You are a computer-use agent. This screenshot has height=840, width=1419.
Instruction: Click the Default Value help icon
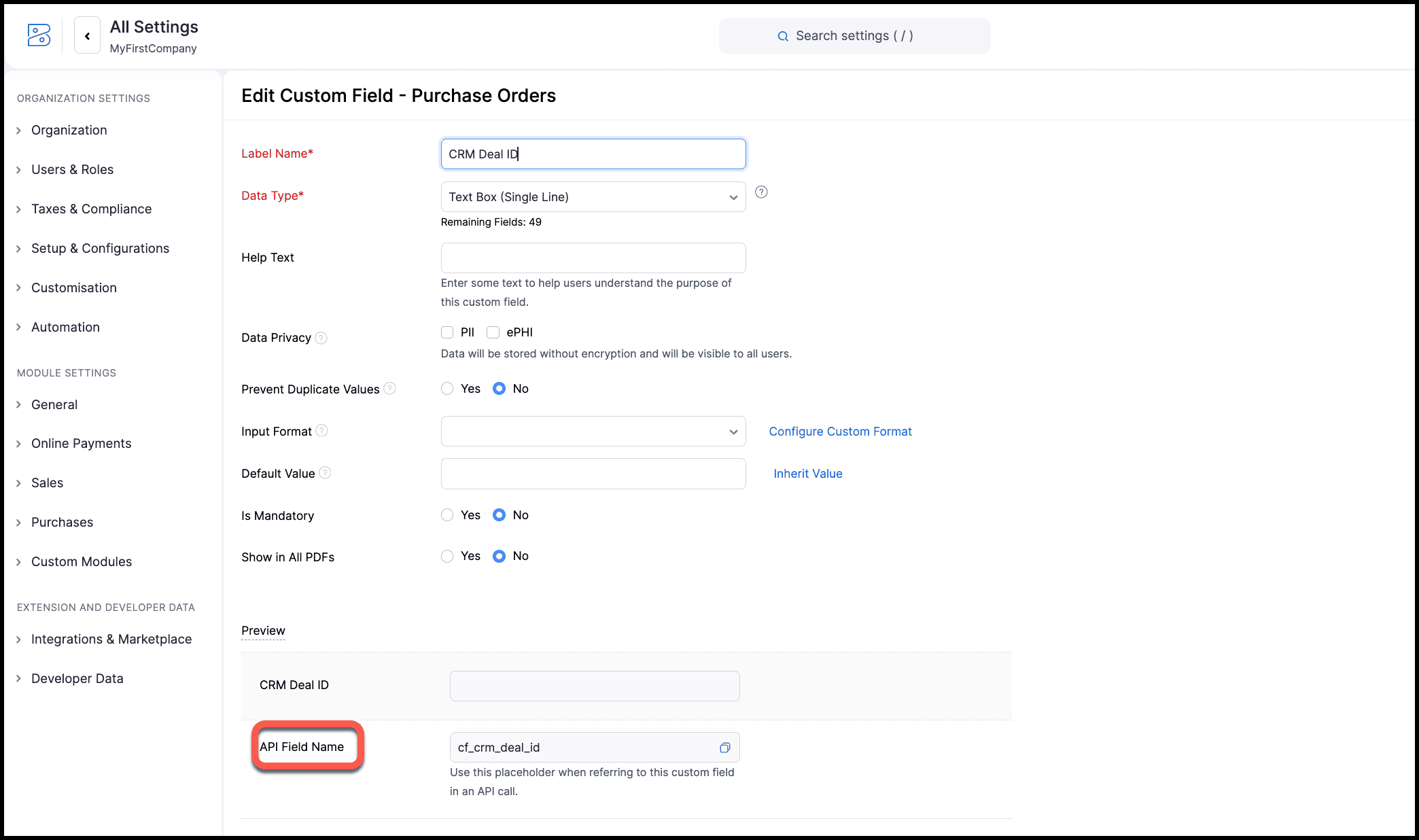(325, 473)
